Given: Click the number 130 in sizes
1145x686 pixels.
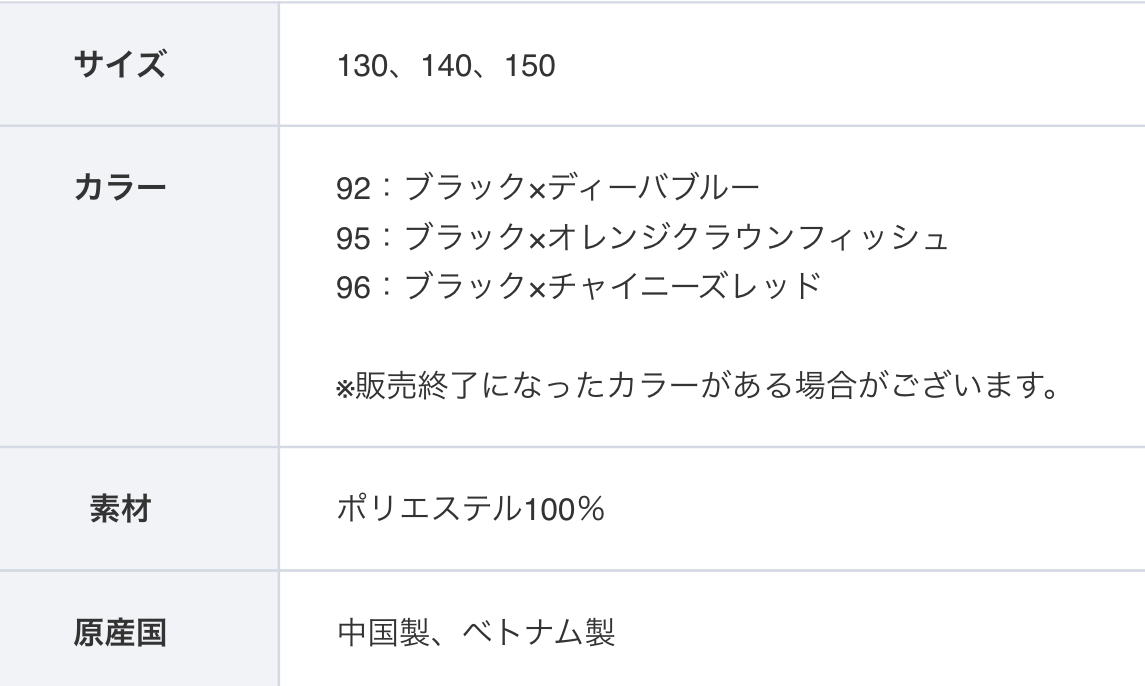Looking at the screenshot, I should (x=361, y=66).
